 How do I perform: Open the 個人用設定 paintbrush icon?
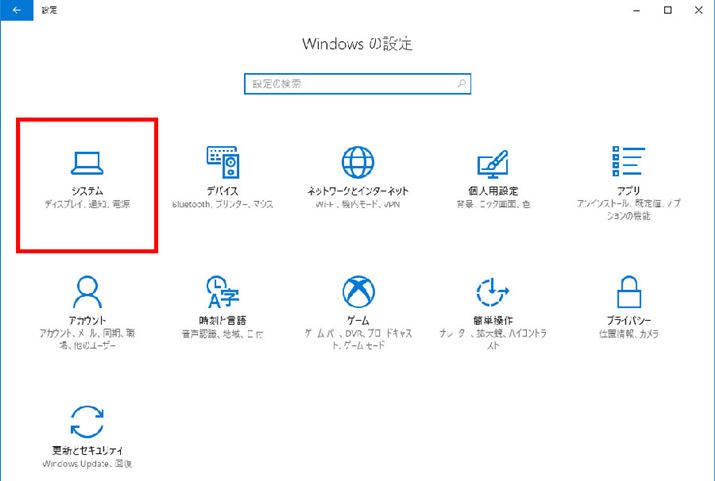point(493,164)
